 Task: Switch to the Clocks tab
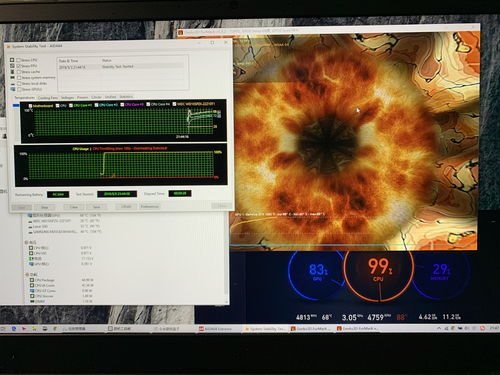coord(96,97)
